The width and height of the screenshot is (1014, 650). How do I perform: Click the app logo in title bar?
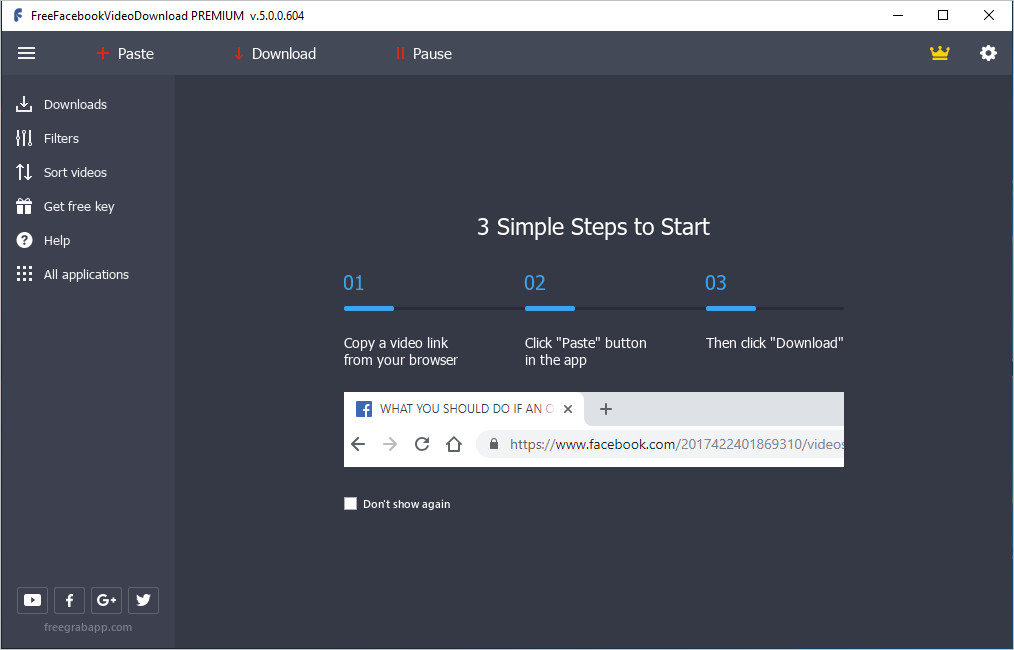point(18,16)
